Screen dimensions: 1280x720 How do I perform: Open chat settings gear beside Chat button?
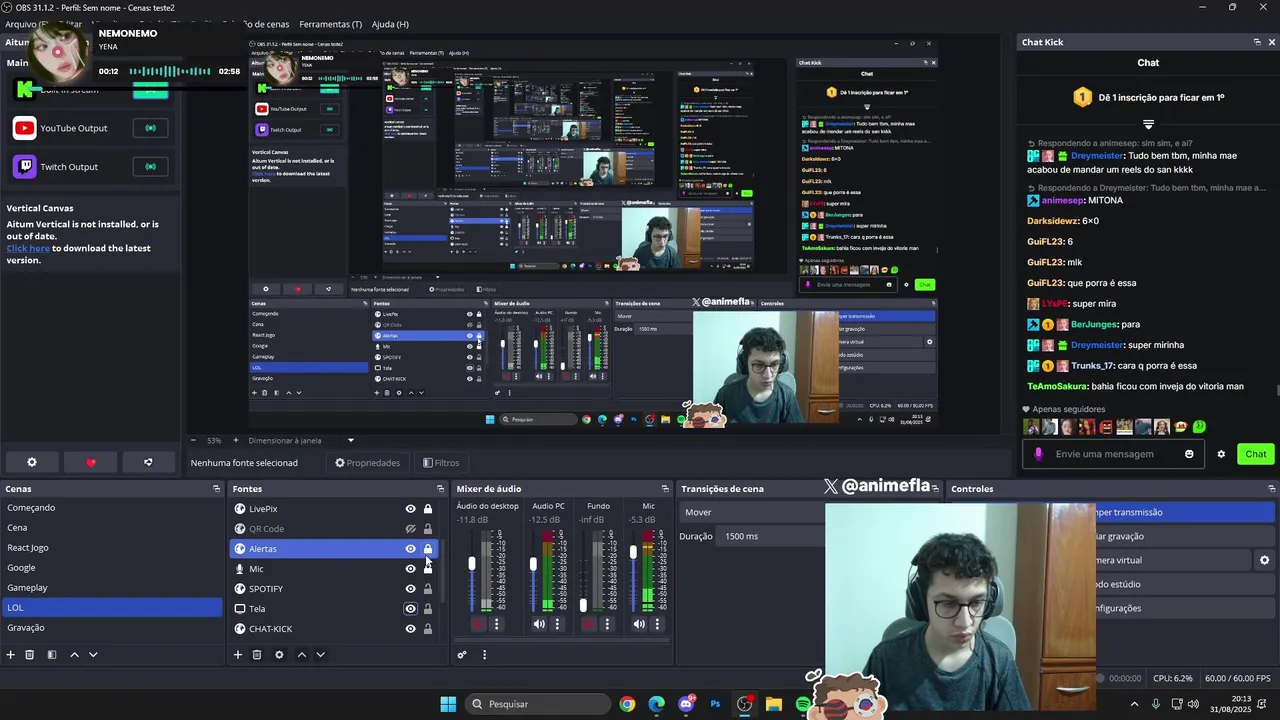coord(1221,454)
